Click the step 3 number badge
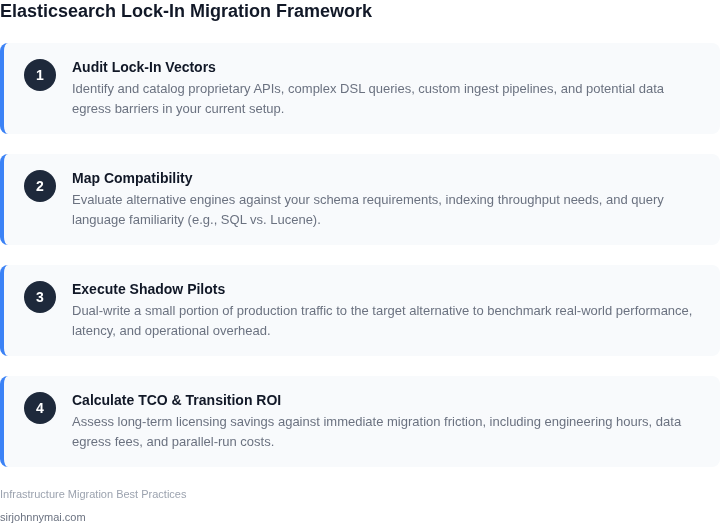 (x=40, y=297)
